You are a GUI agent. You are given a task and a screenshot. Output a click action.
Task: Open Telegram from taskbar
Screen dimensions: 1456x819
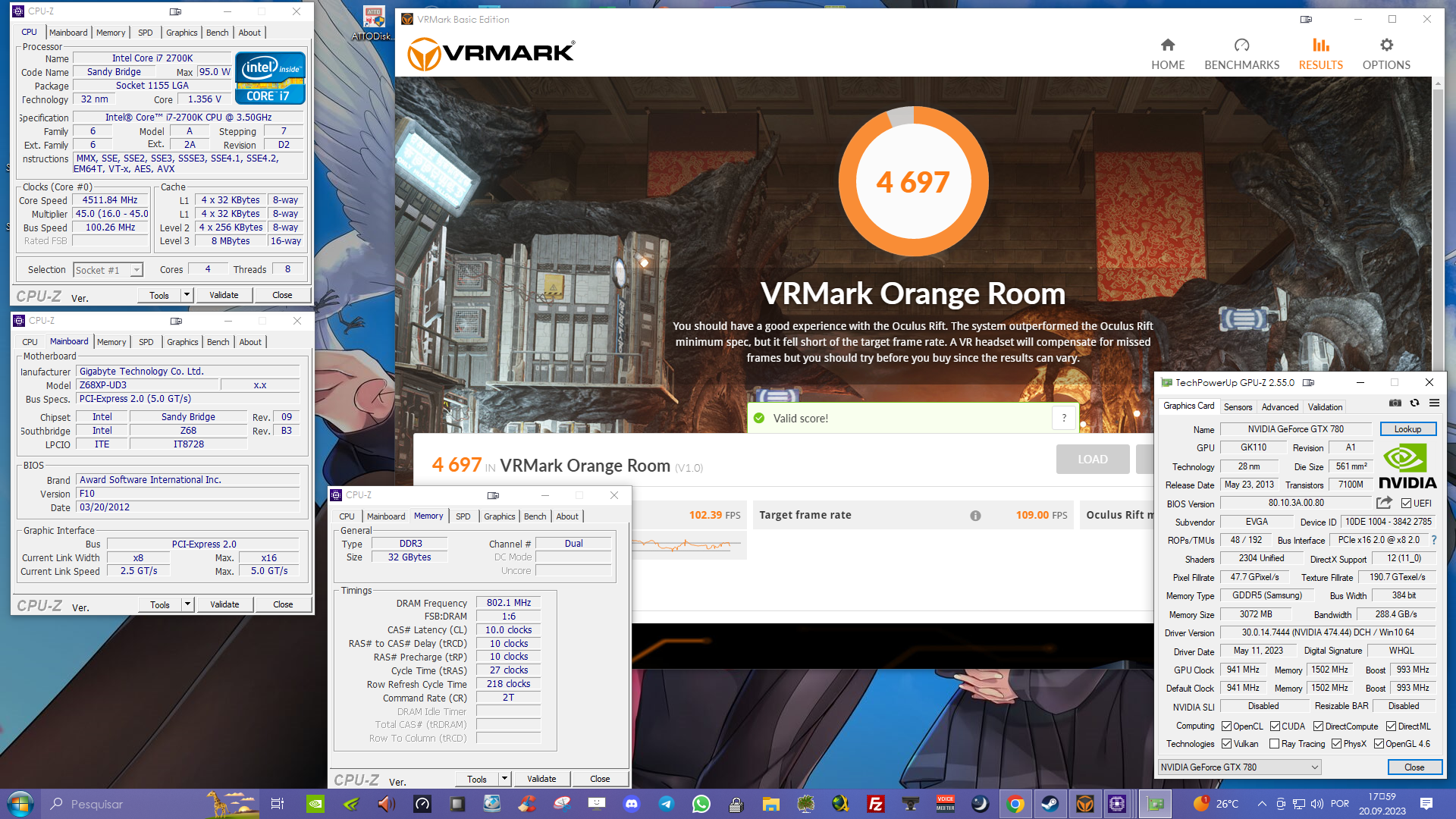pyautogui.click(x=666, y=804)
